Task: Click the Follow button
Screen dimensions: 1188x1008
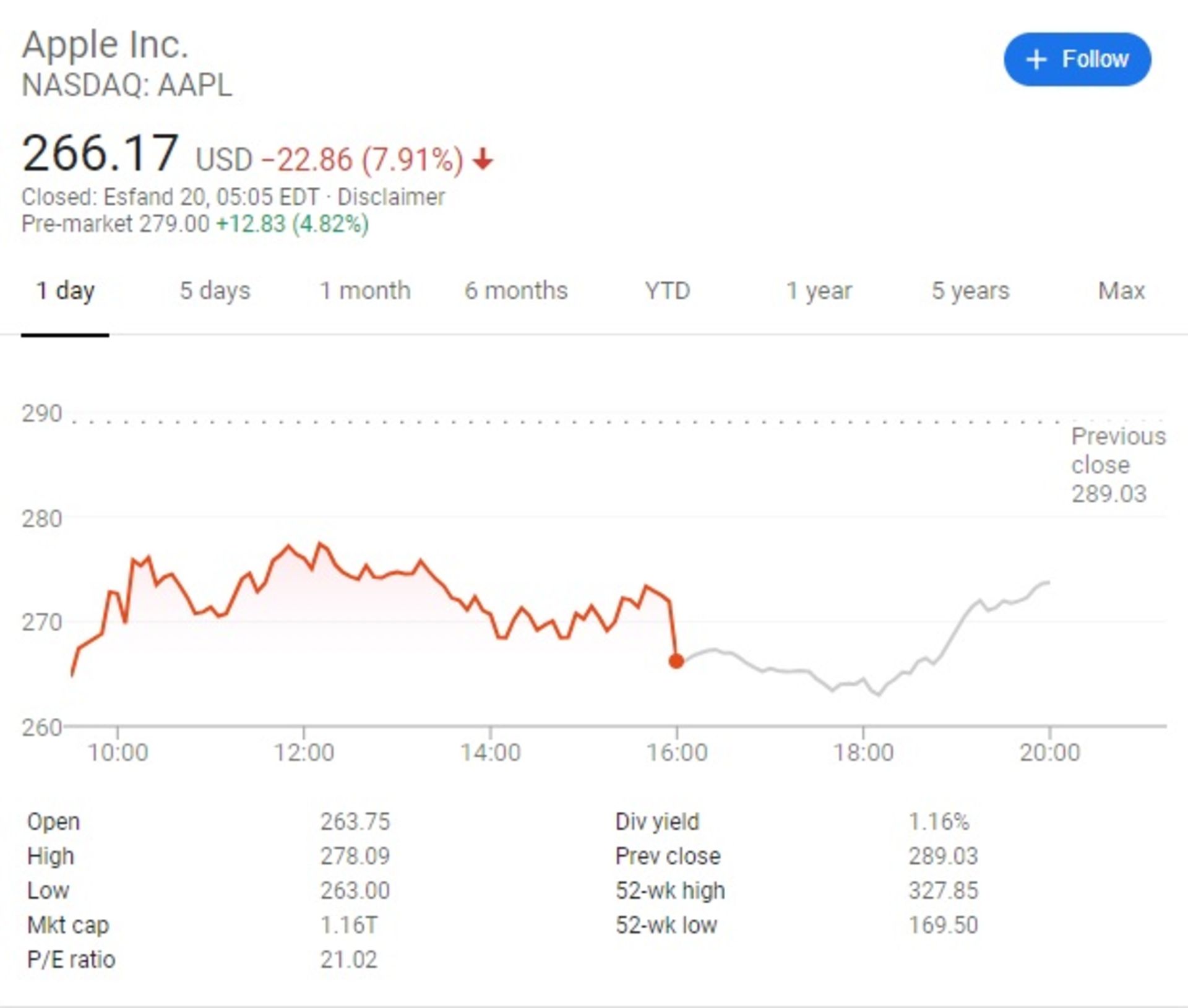Action: tap(1077, 59)
